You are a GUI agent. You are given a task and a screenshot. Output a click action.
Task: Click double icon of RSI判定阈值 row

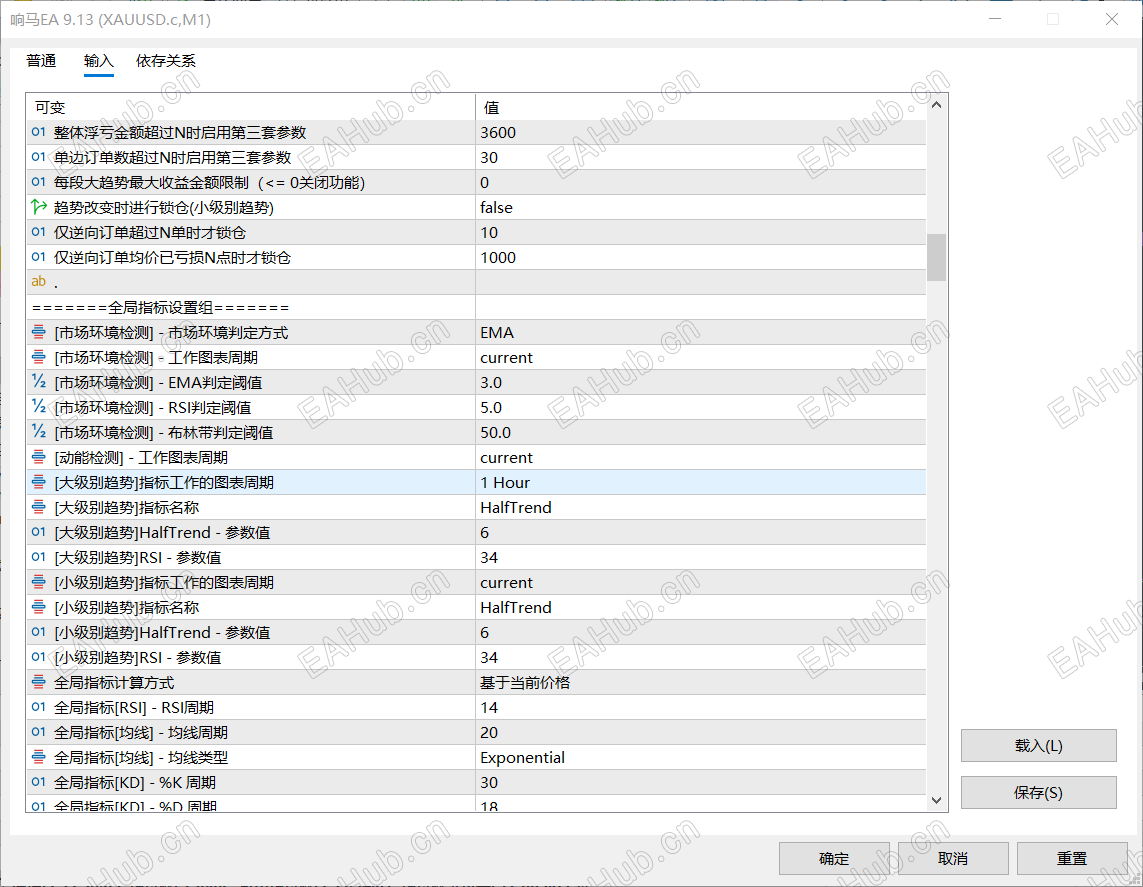[x=39, y=407]
